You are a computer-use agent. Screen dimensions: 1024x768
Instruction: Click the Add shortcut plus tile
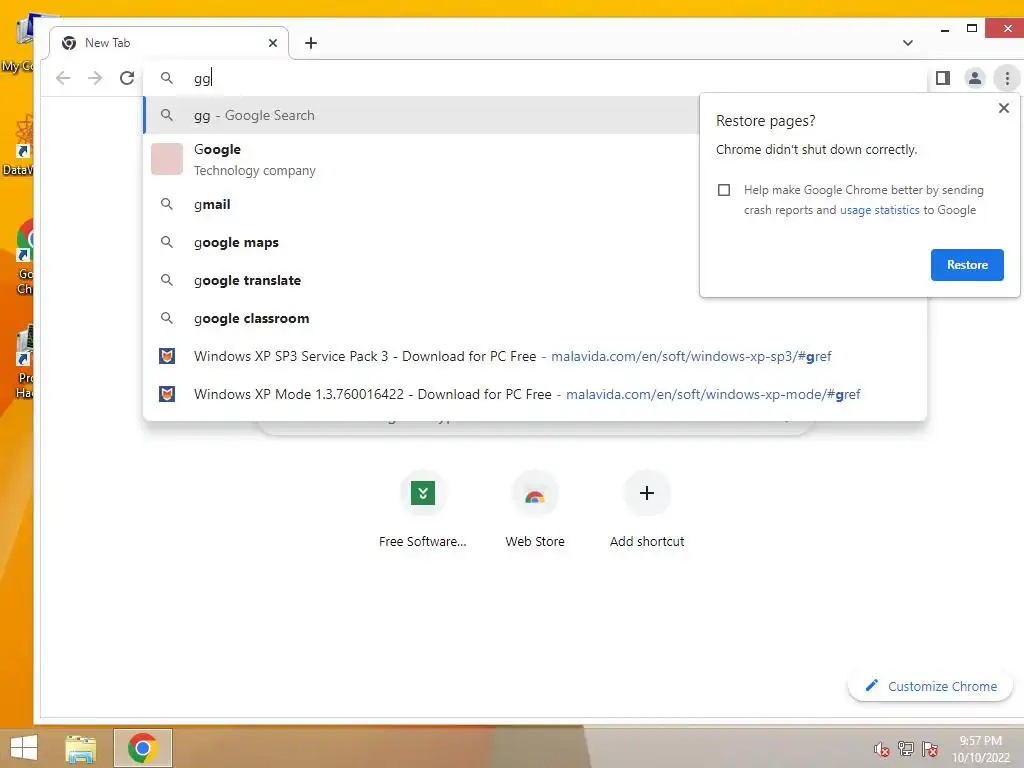click(647, 508)
